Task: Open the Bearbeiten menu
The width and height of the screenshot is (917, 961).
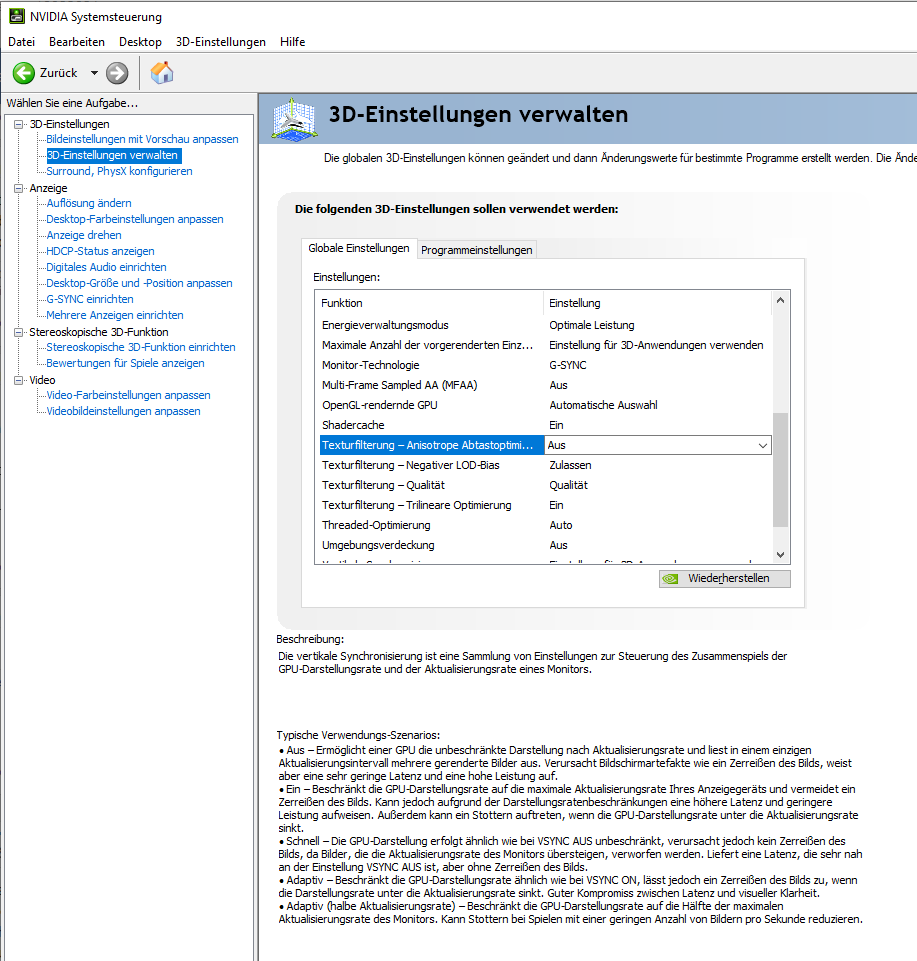Action: tap(77, 42)
